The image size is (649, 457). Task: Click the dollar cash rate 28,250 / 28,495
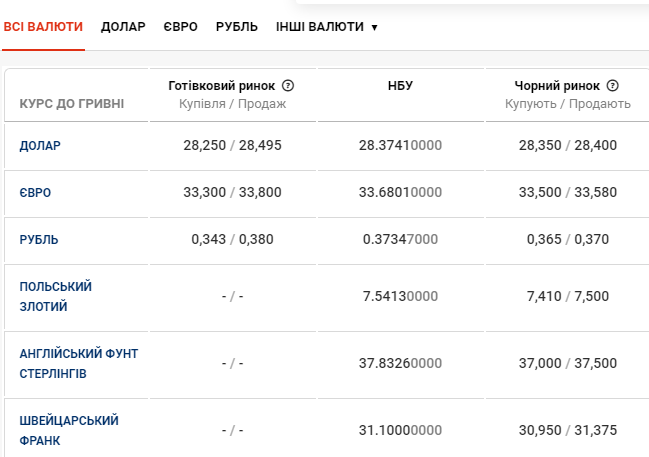[232, 145]
